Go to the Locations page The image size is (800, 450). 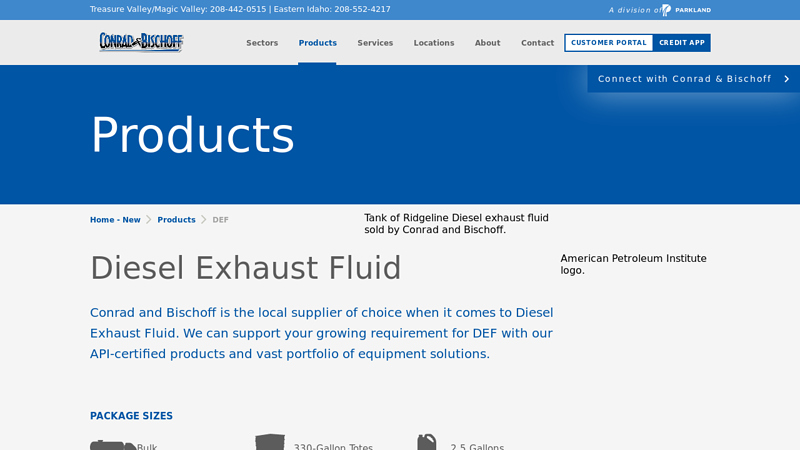click(x=434, y=43)
